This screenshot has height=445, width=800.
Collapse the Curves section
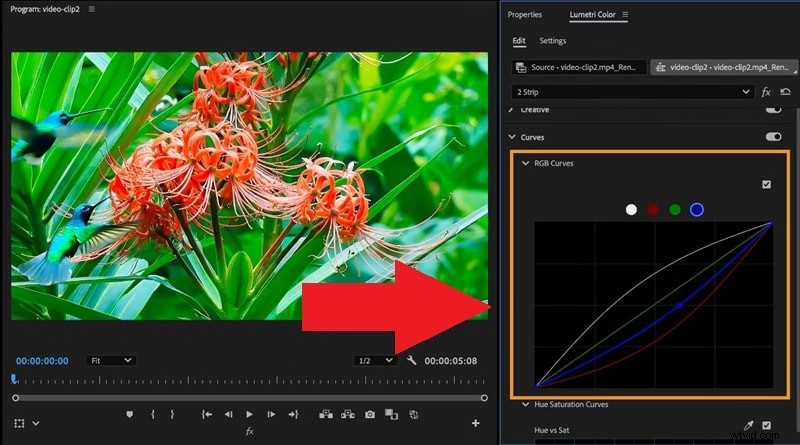[x=512, y=137]
